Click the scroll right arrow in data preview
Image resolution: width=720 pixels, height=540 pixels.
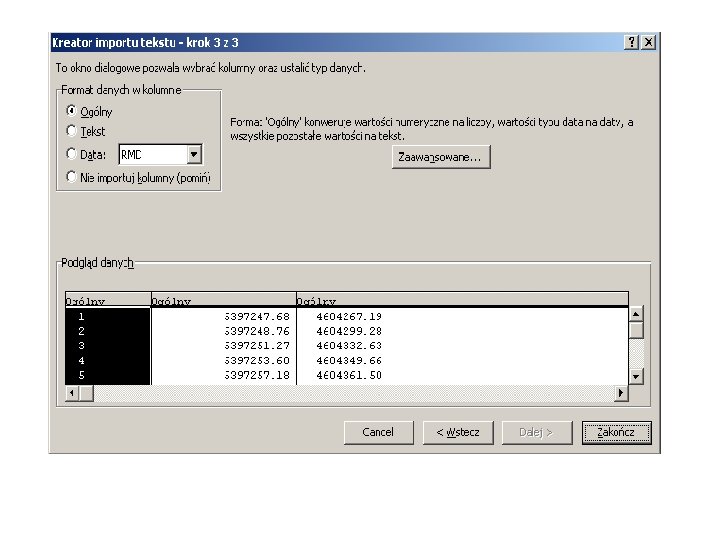[621, 393]
